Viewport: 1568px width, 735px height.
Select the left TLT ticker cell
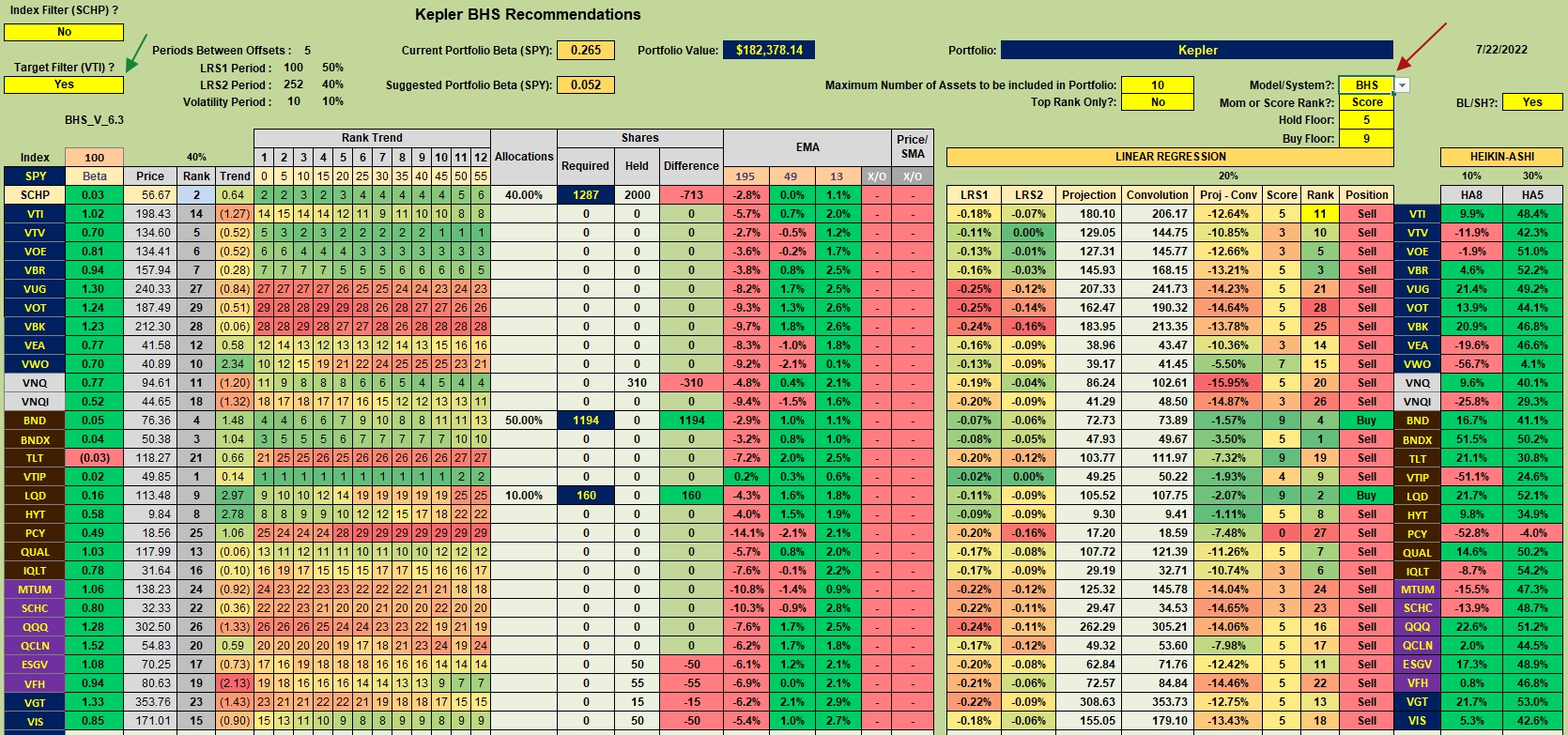point(35,458)
